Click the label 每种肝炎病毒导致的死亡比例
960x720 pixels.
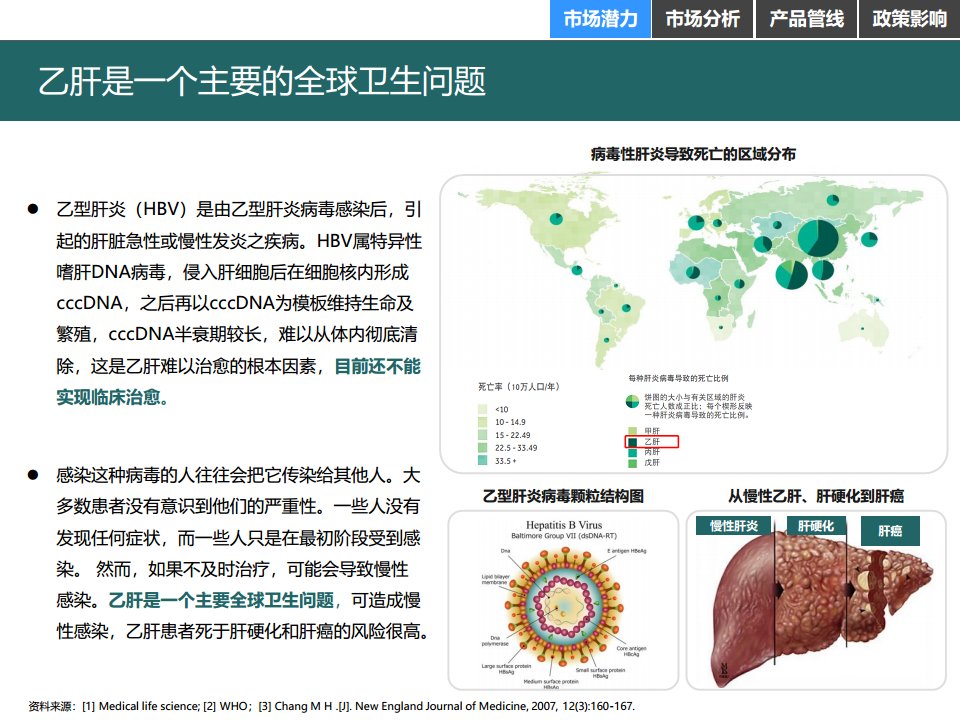678,378
